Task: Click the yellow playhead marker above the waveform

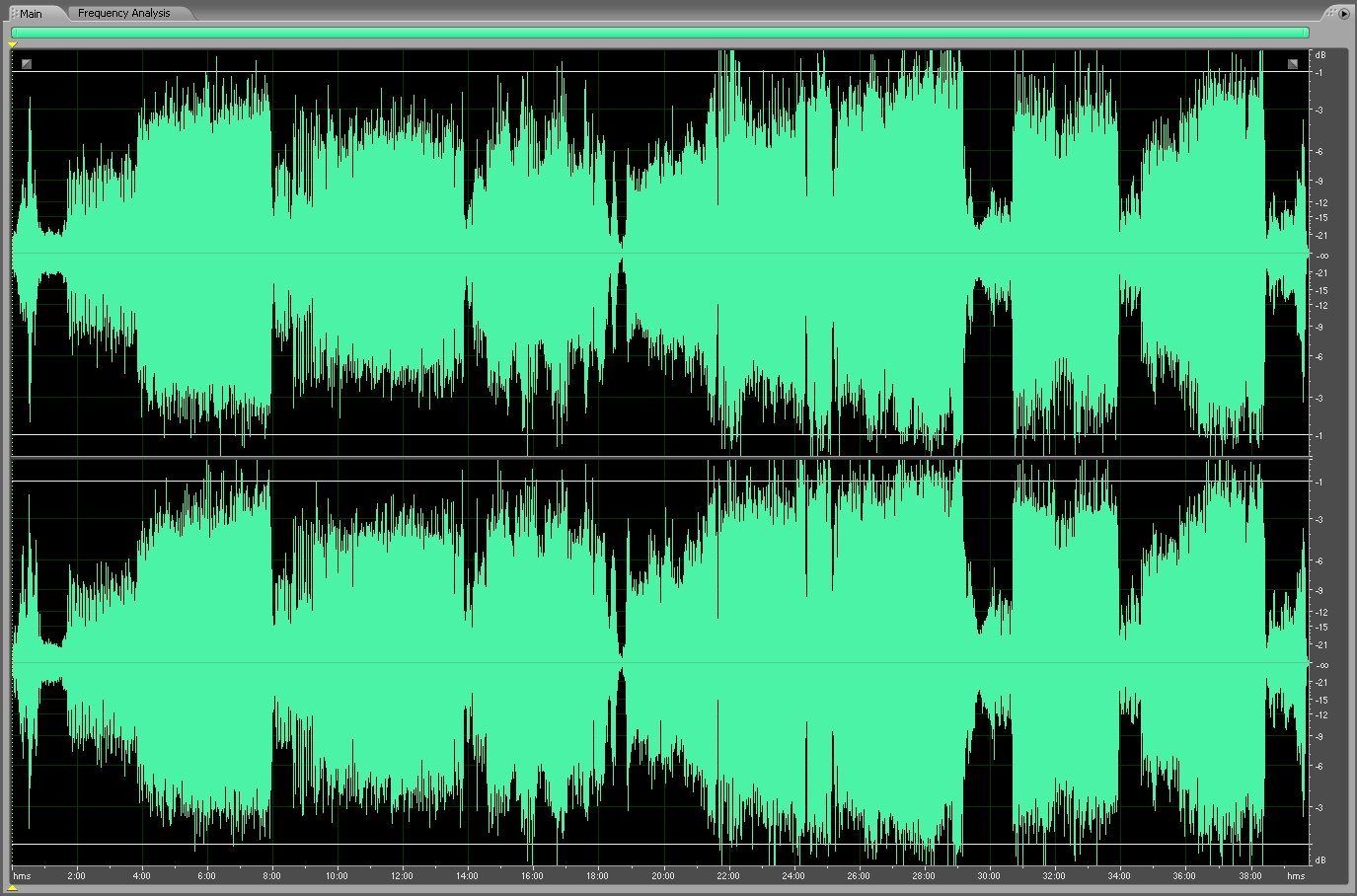Action: click(x=13, y=44)
